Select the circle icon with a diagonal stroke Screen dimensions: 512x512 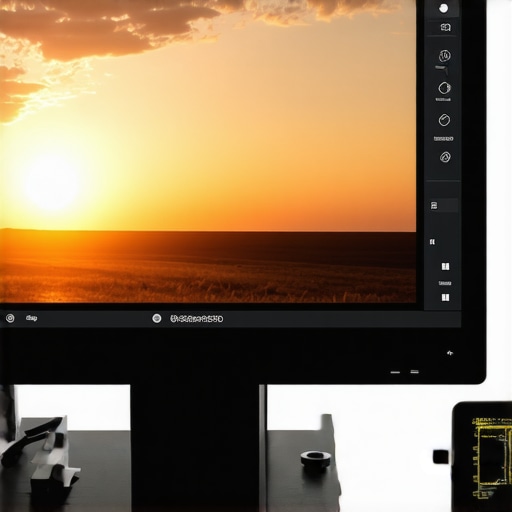tap(444, 120)
